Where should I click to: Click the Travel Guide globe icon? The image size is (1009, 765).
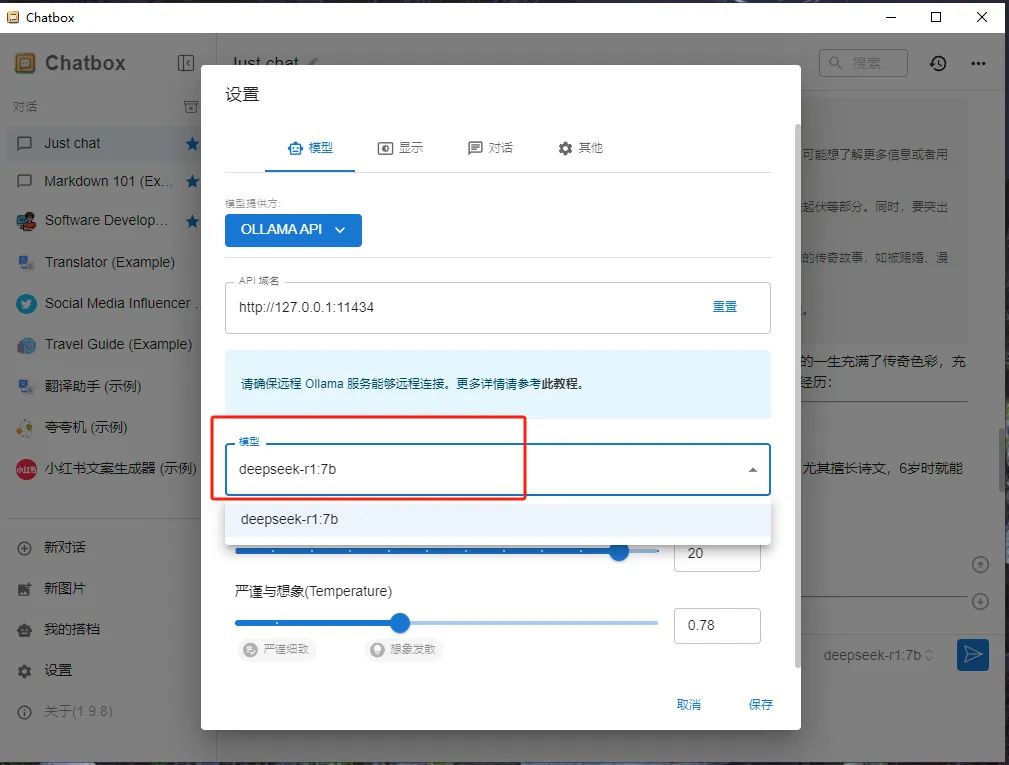click(x=26, y=346)
